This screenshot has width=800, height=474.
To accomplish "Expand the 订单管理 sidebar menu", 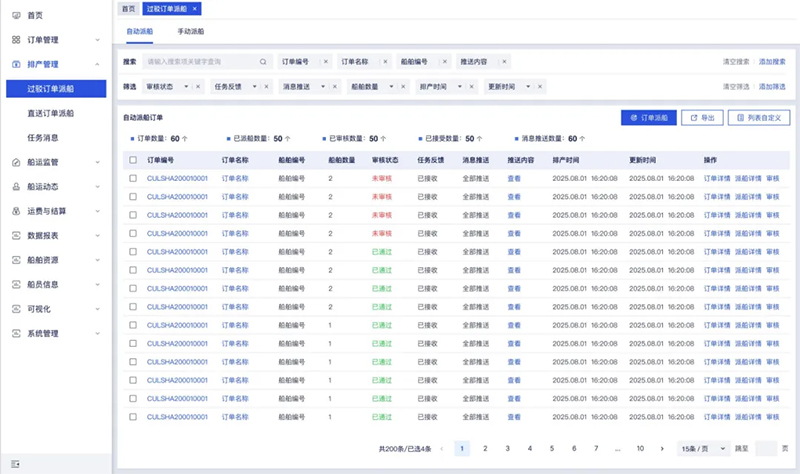I will pos(50,40).
